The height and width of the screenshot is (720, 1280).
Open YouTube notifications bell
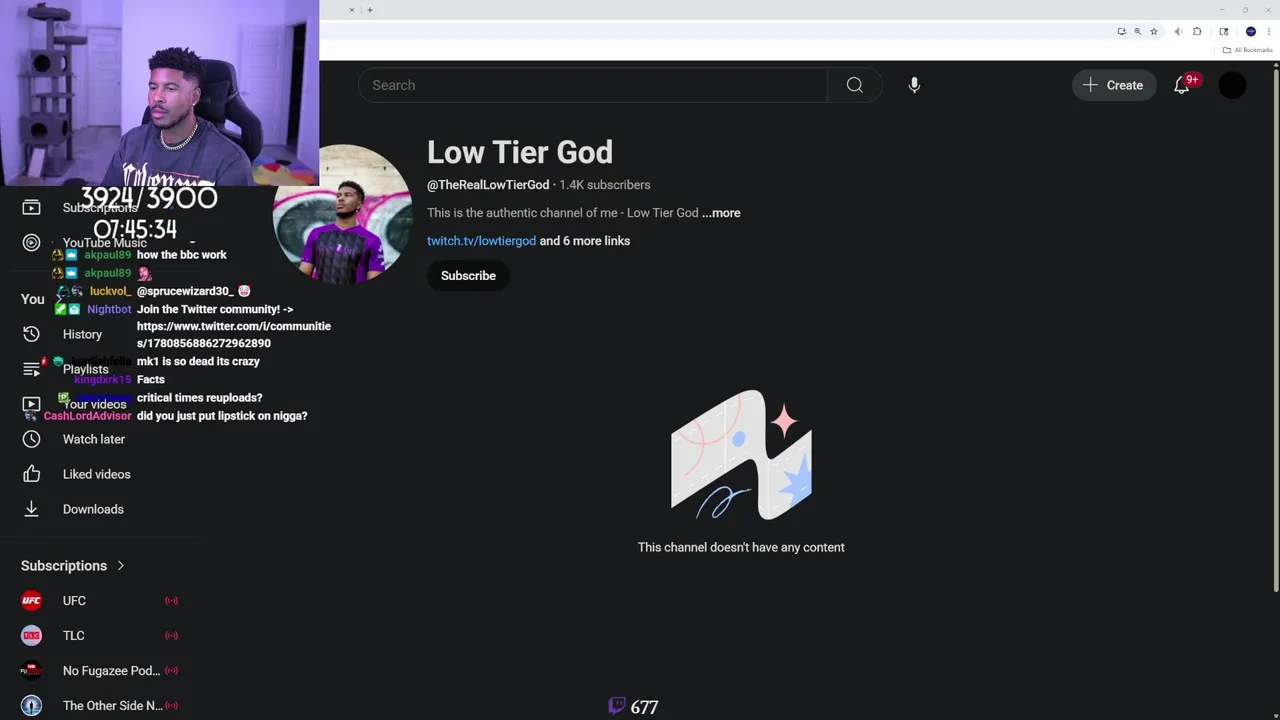click(x=1182, y=85)
